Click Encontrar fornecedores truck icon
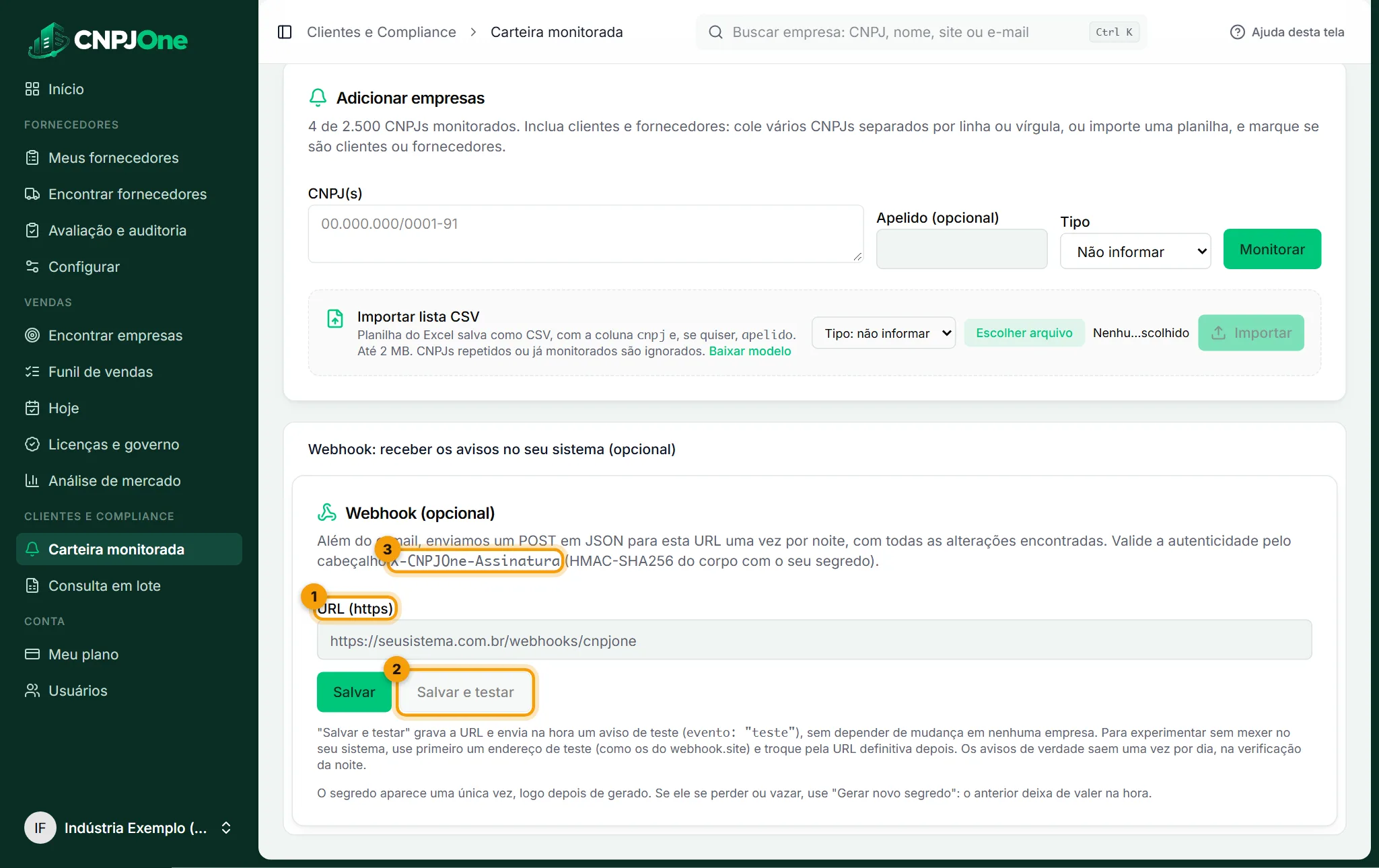 coord(32,194)
